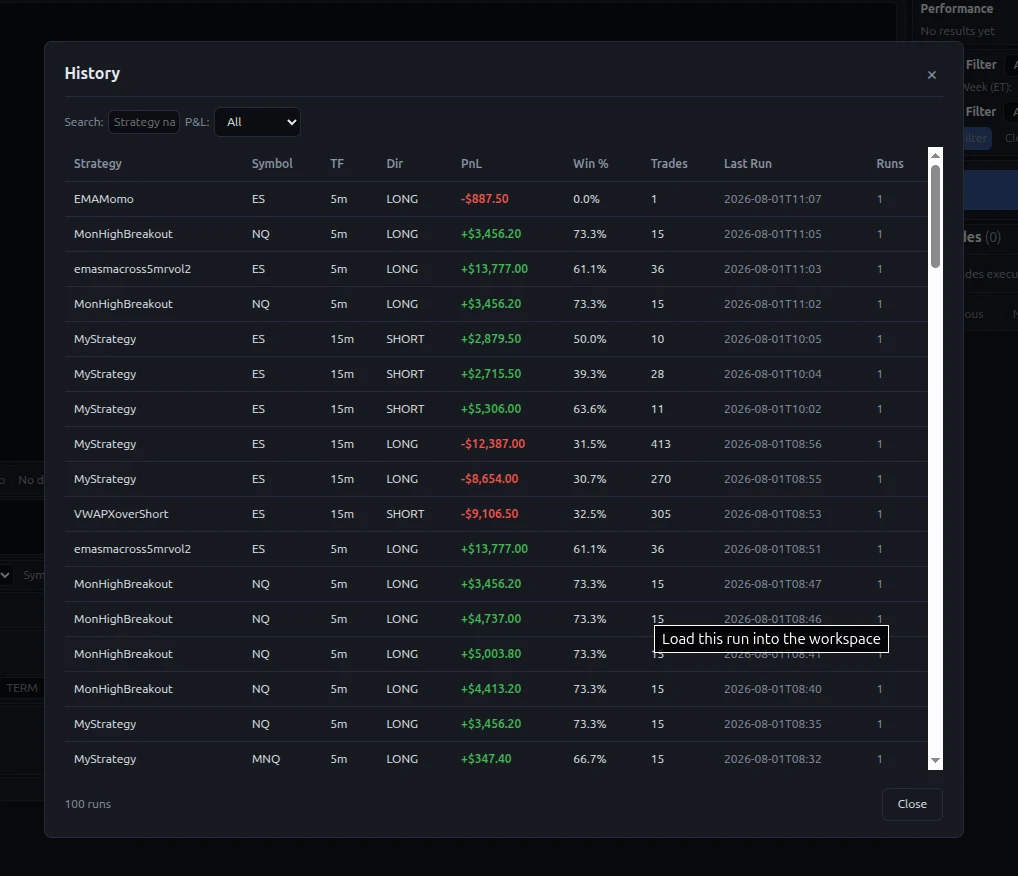Select MyStrategy run with +$5,306.00 PnL
Image resolution: width=1018 pixels, height=876 pixels.
[496, 409]
